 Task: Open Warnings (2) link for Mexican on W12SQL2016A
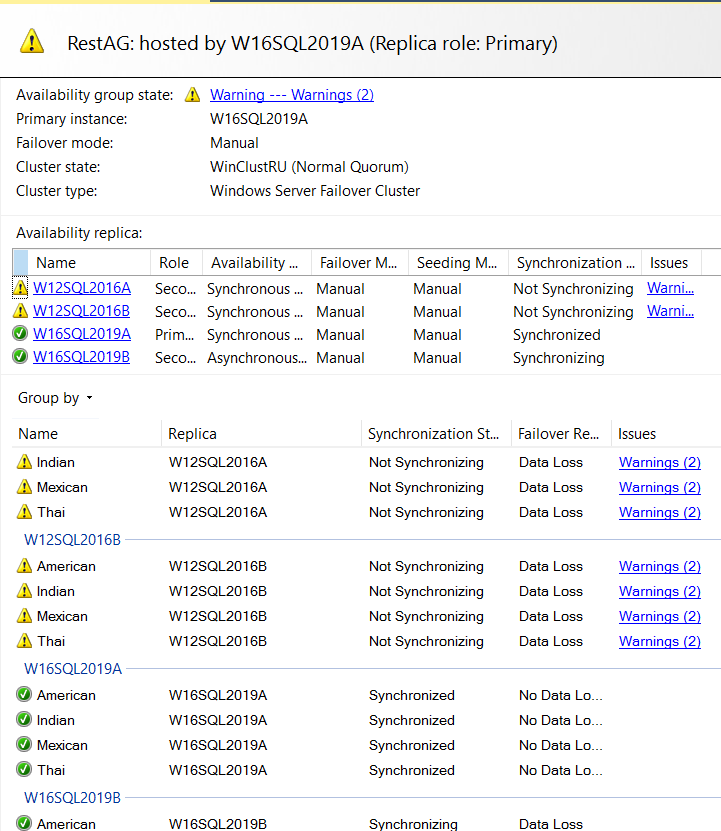[659, 487]
